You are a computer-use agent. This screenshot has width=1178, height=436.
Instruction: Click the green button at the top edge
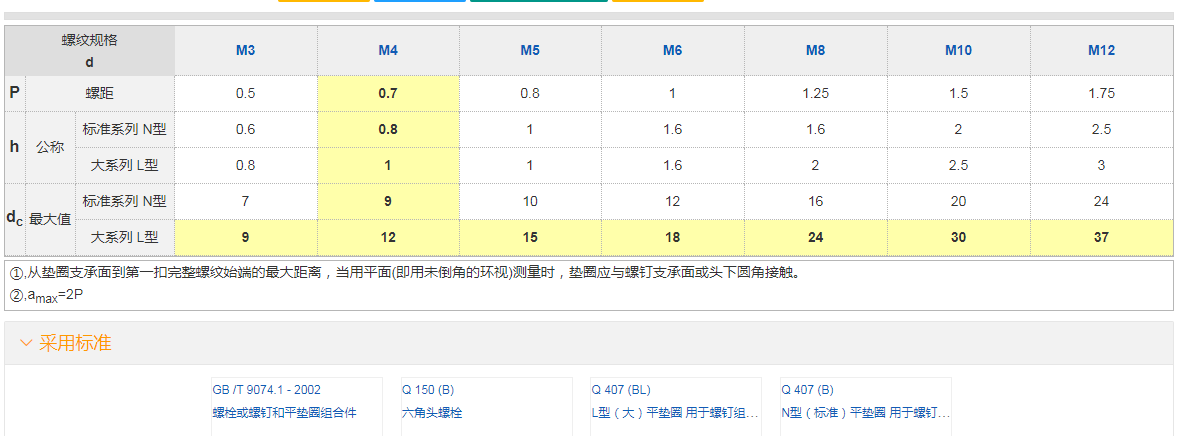pyautogui.click(x=538, y=1)
